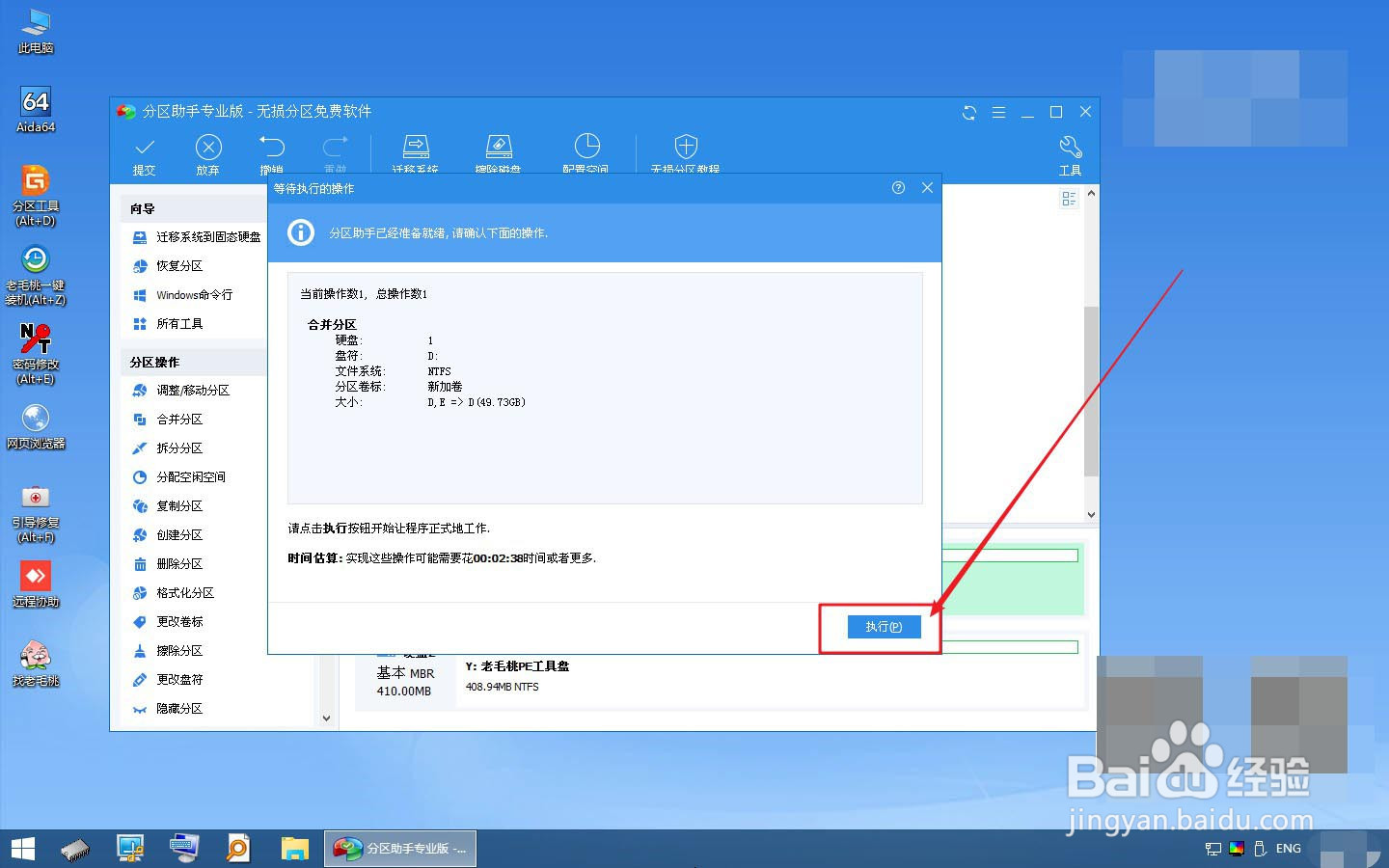Click the main panel scroll up arrow

(x=1091, y=194)
